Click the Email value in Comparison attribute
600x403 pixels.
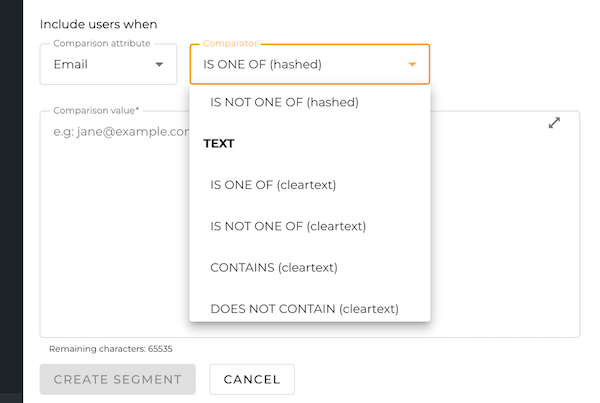[71, 65]
